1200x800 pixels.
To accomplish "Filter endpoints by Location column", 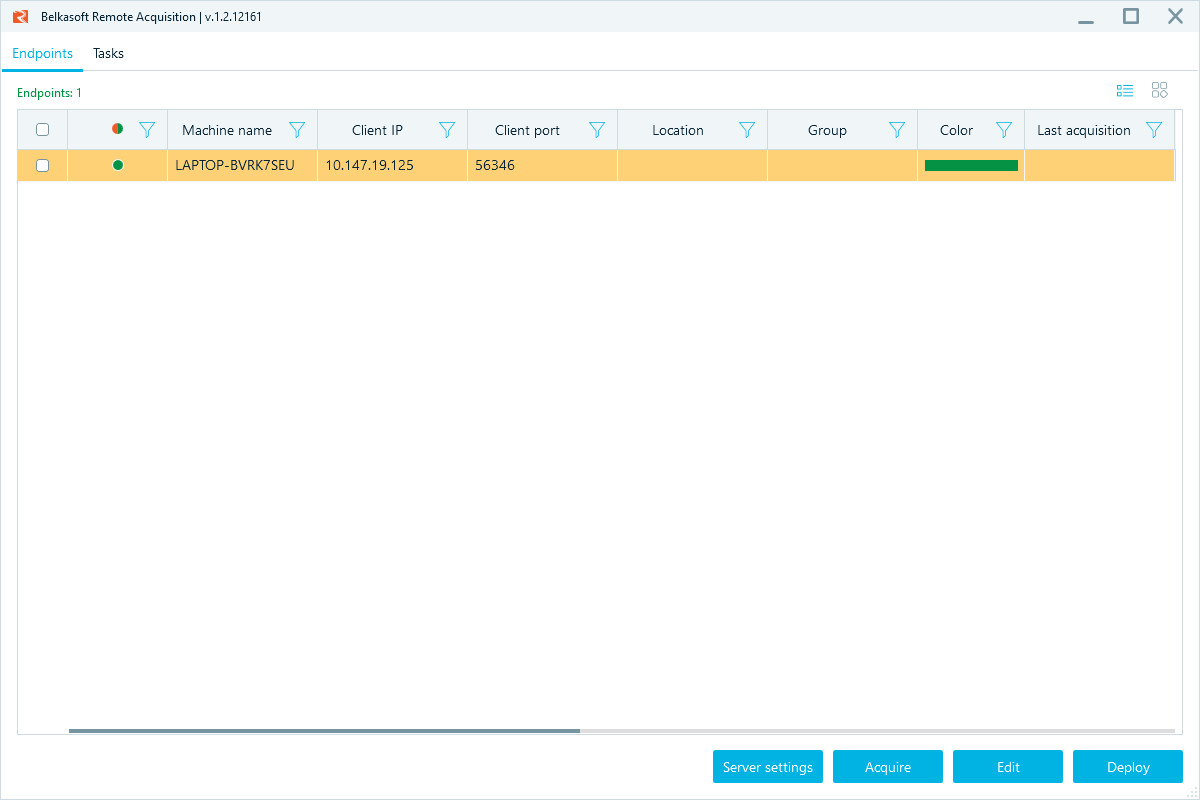I will [747, 130].
